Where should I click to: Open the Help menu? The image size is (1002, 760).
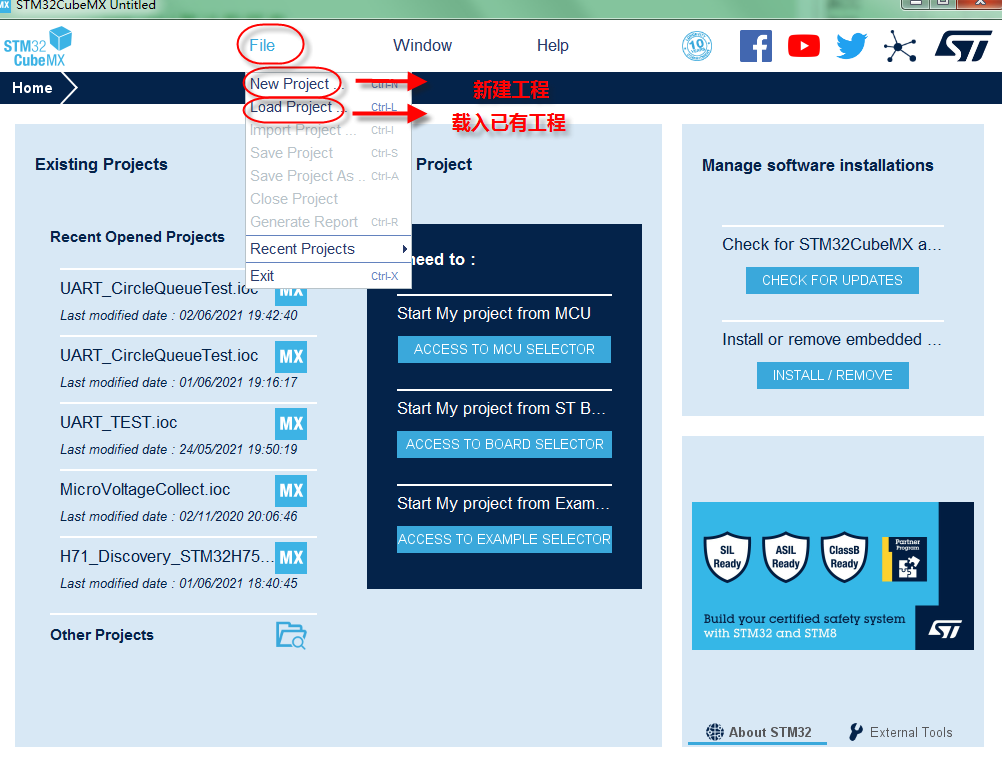coord(553,45)
